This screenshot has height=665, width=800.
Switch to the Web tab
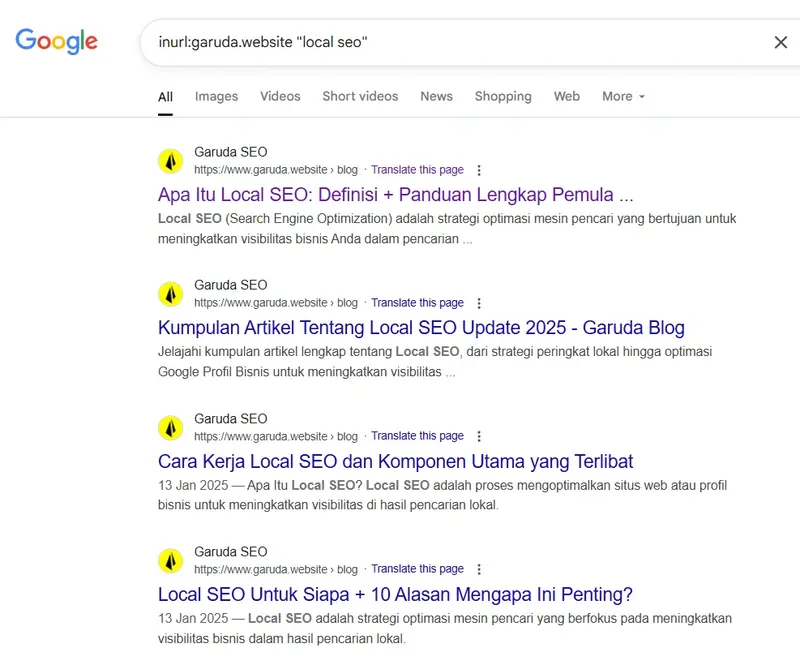[567, 96]
